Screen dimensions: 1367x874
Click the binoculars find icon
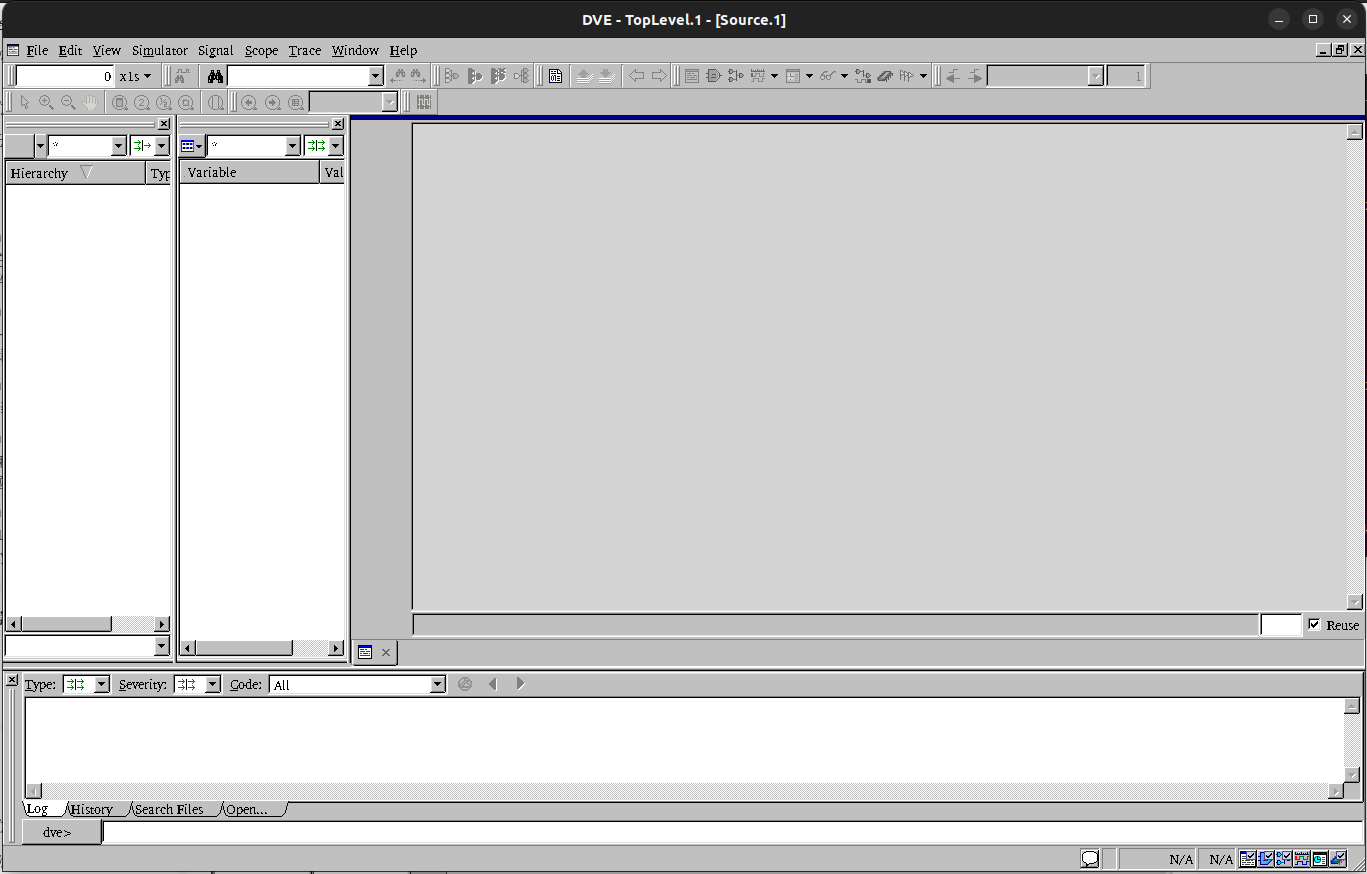[x=215, y=76]
